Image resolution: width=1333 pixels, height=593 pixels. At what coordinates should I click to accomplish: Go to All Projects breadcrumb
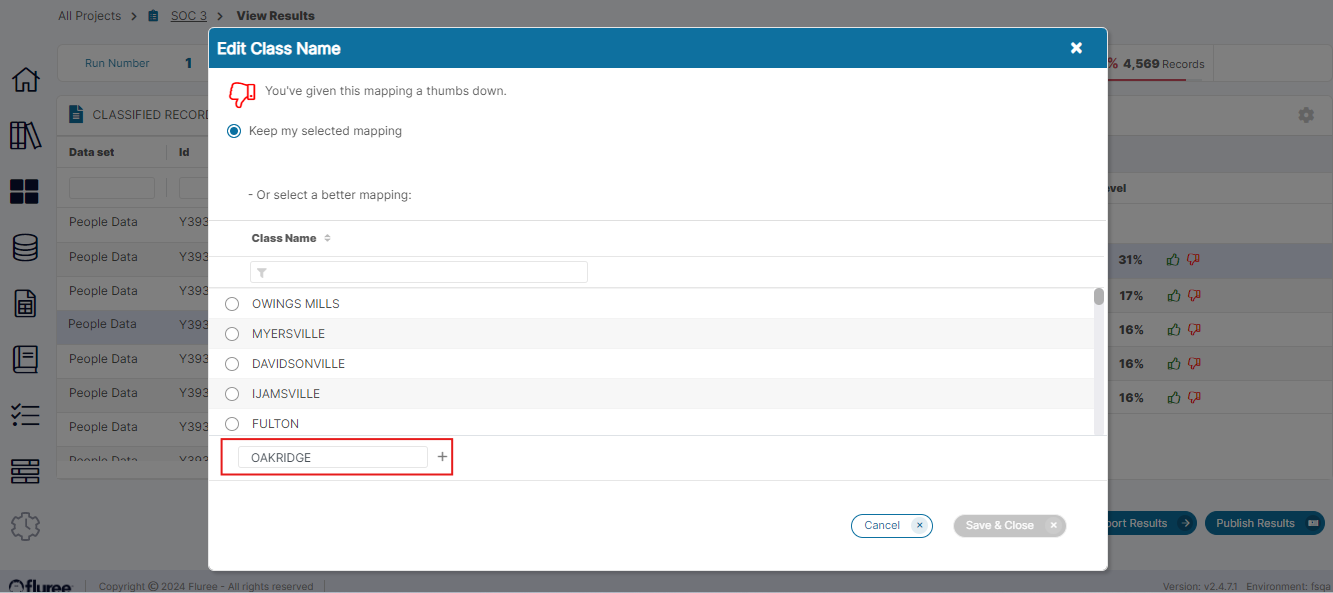(x=89, y=16)
